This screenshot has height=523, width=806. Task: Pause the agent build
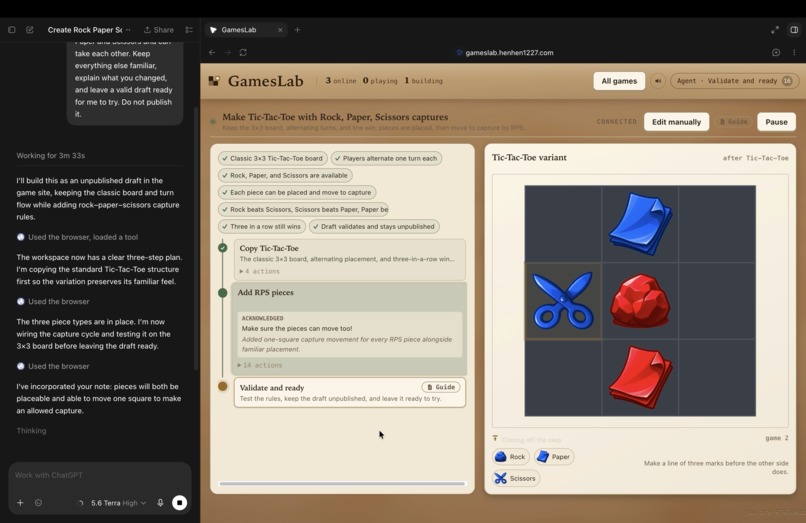click(776, 122)
